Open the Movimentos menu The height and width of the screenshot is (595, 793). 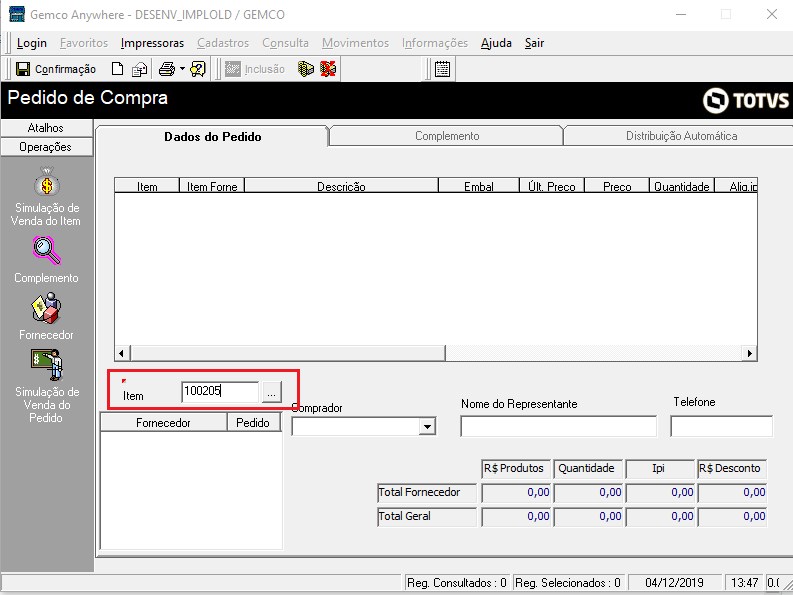tap(356, 43)
